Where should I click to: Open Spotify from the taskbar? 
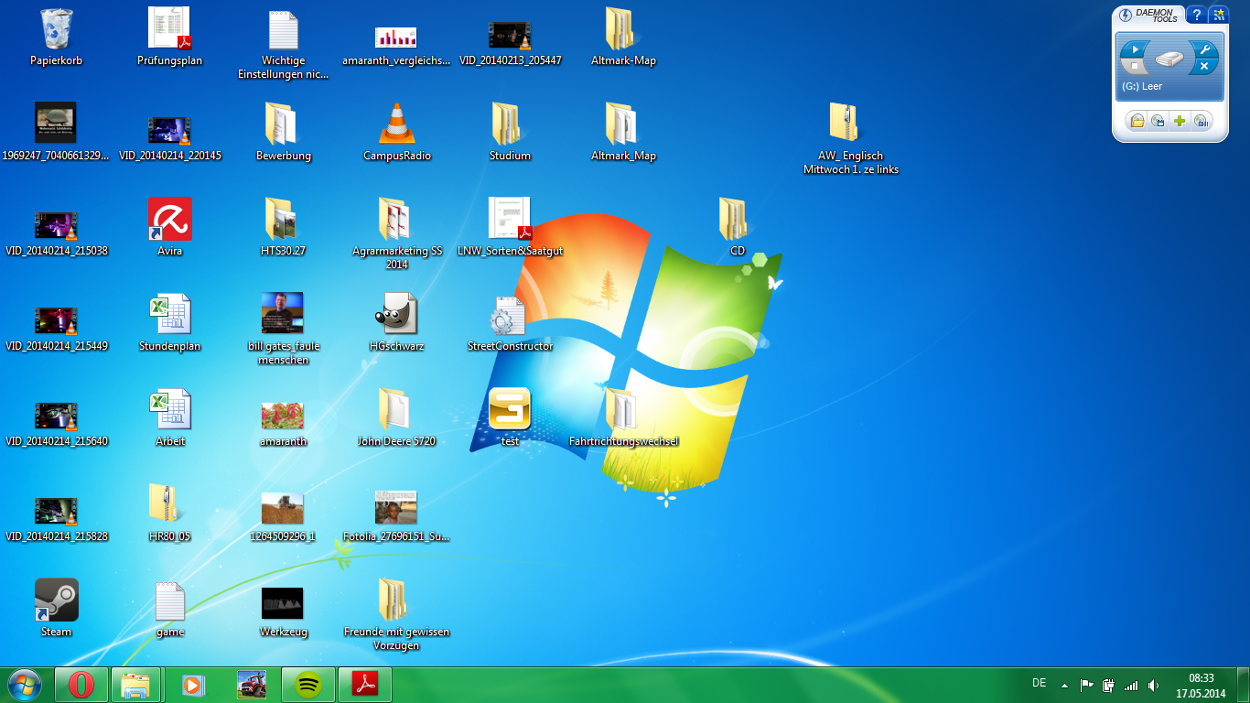308,685
